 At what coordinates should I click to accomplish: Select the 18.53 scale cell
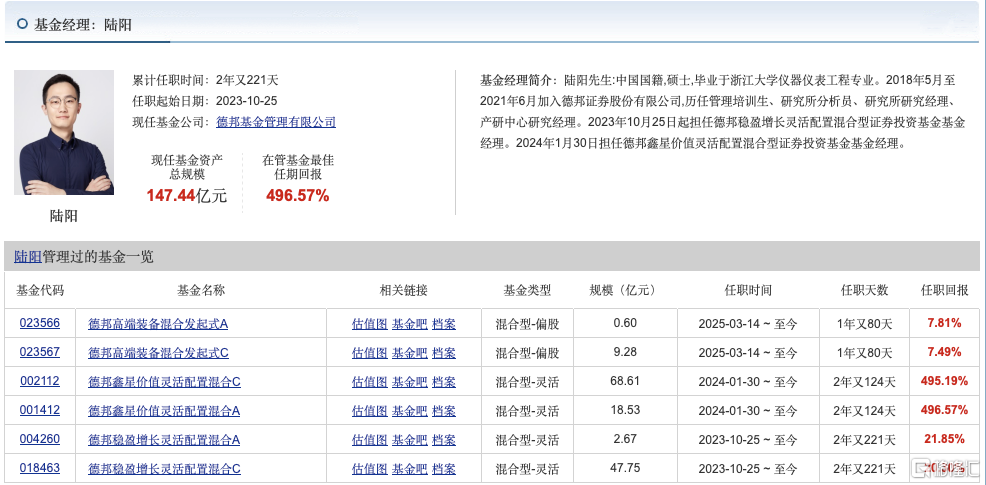625,410
